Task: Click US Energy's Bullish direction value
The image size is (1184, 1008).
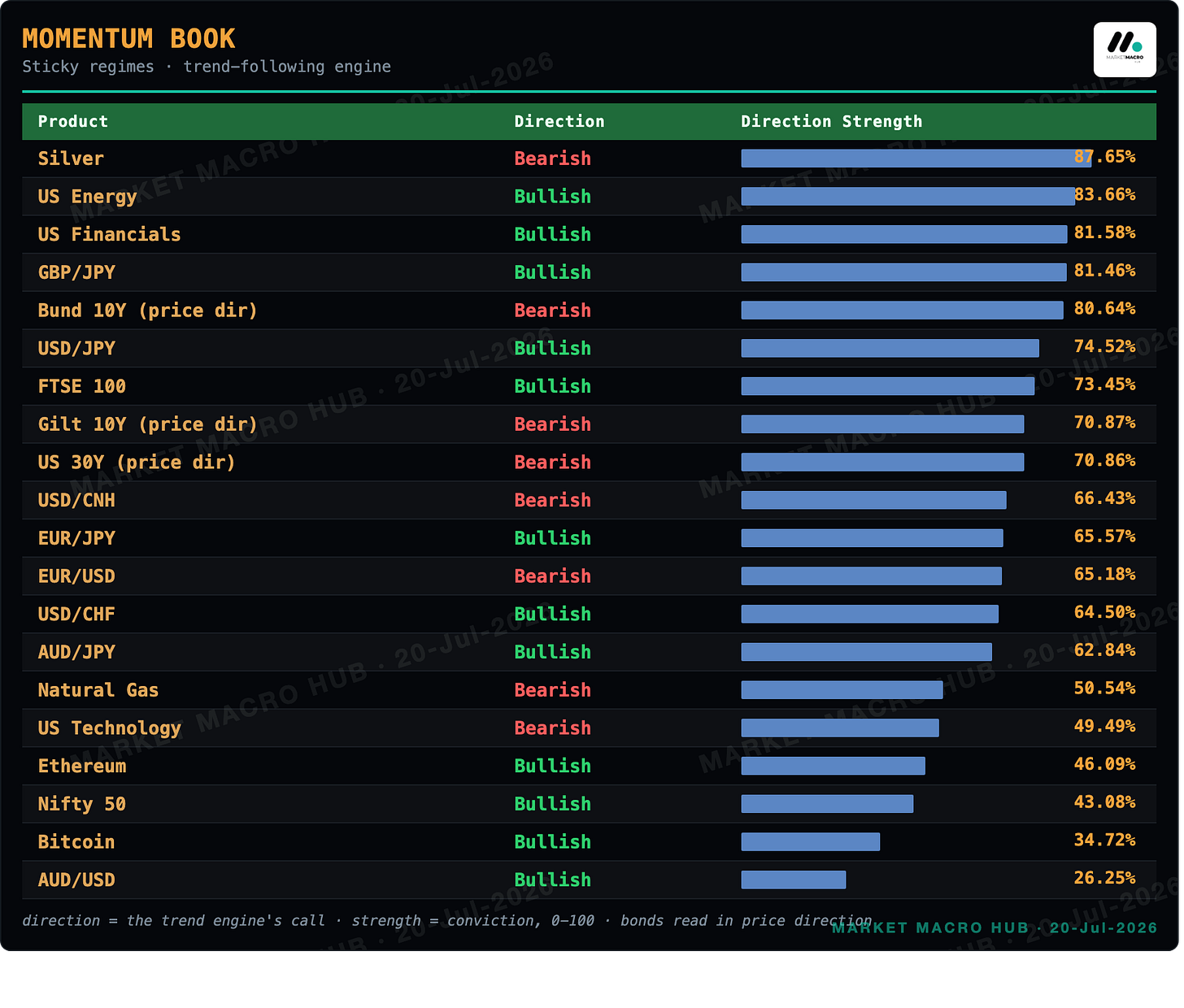Action: pyautogui.click(x=553, y=197)
